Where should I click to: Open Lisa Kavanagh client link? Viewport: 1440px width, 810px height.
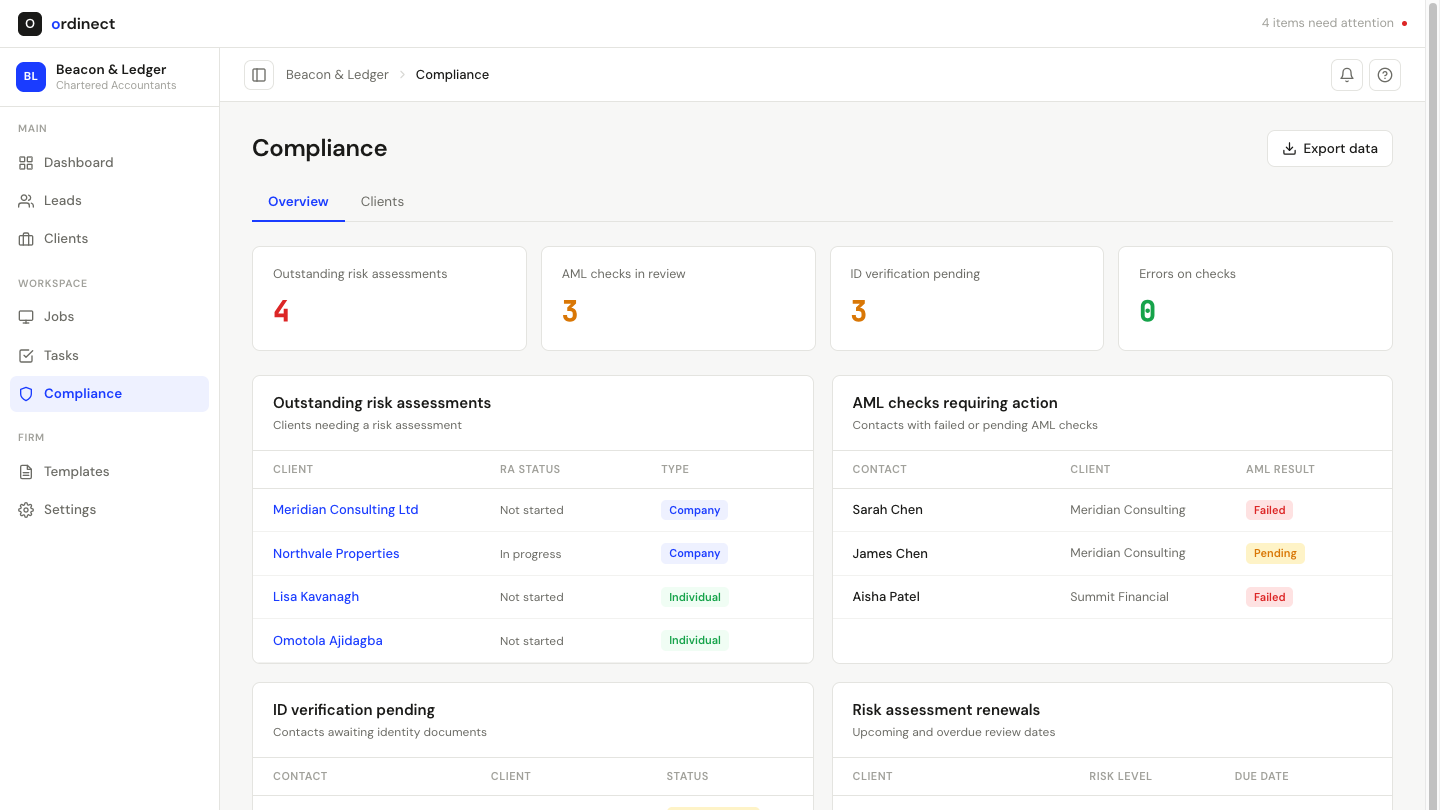tap(316, 597)
